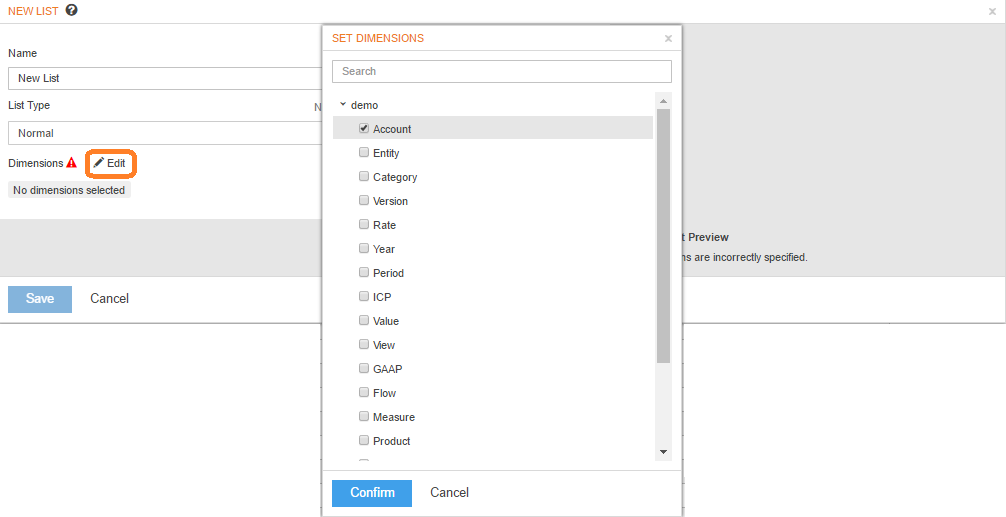Cancel the Set Dimensions dialog
Image resolution: width=1006 pixels, height=517 pixels.
(x=449, y=493)
